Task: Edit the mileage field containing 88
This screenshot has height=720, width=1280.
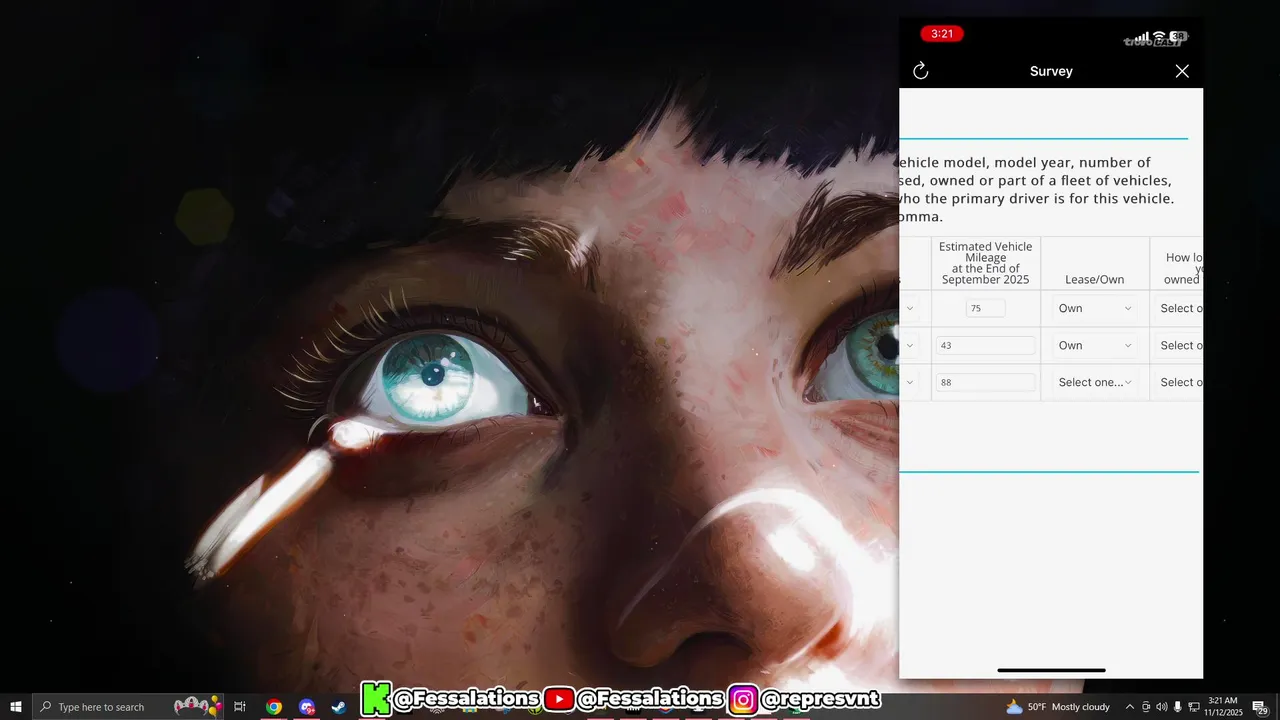Action: [x=985, y=382]
